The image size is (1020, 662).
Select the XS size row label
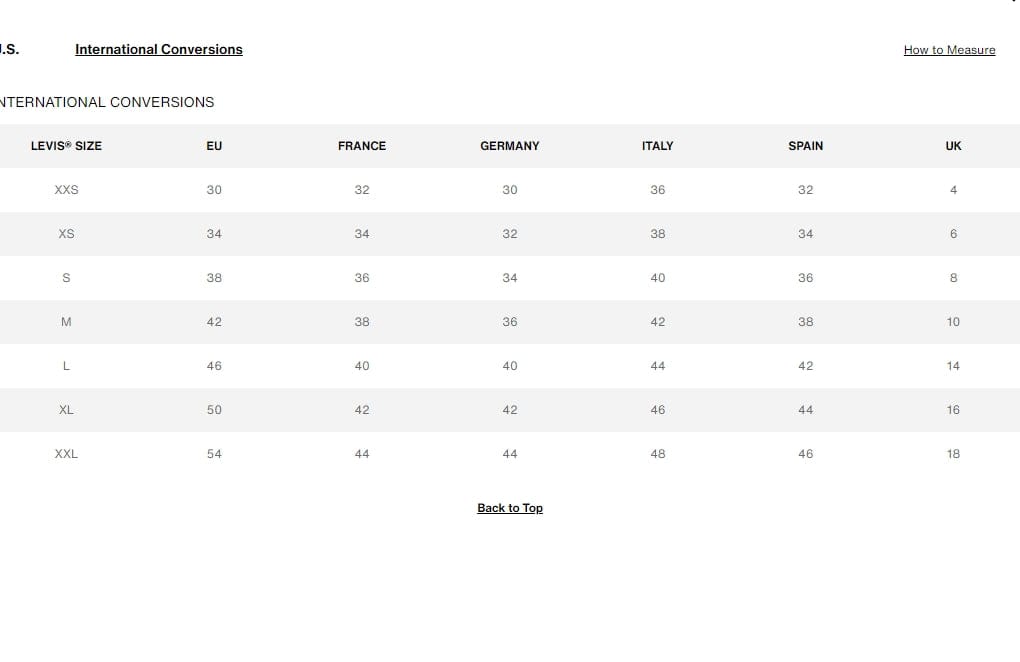(x=66, y=233)
